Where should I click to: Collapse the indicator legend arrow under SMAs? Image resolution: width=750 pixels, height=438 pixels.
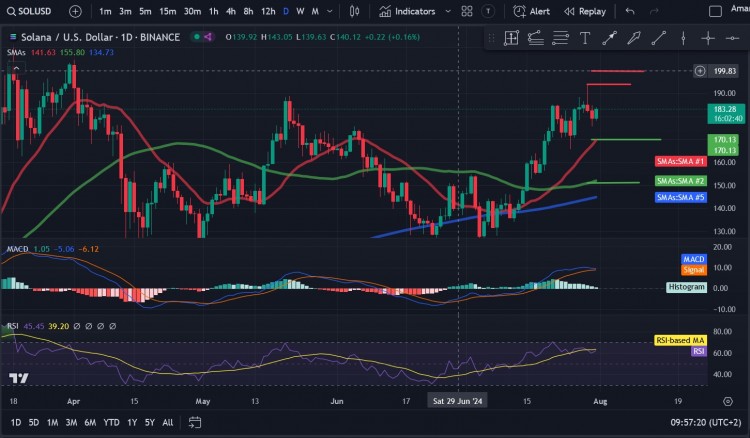pyautogui.click(x=16, y=68)
